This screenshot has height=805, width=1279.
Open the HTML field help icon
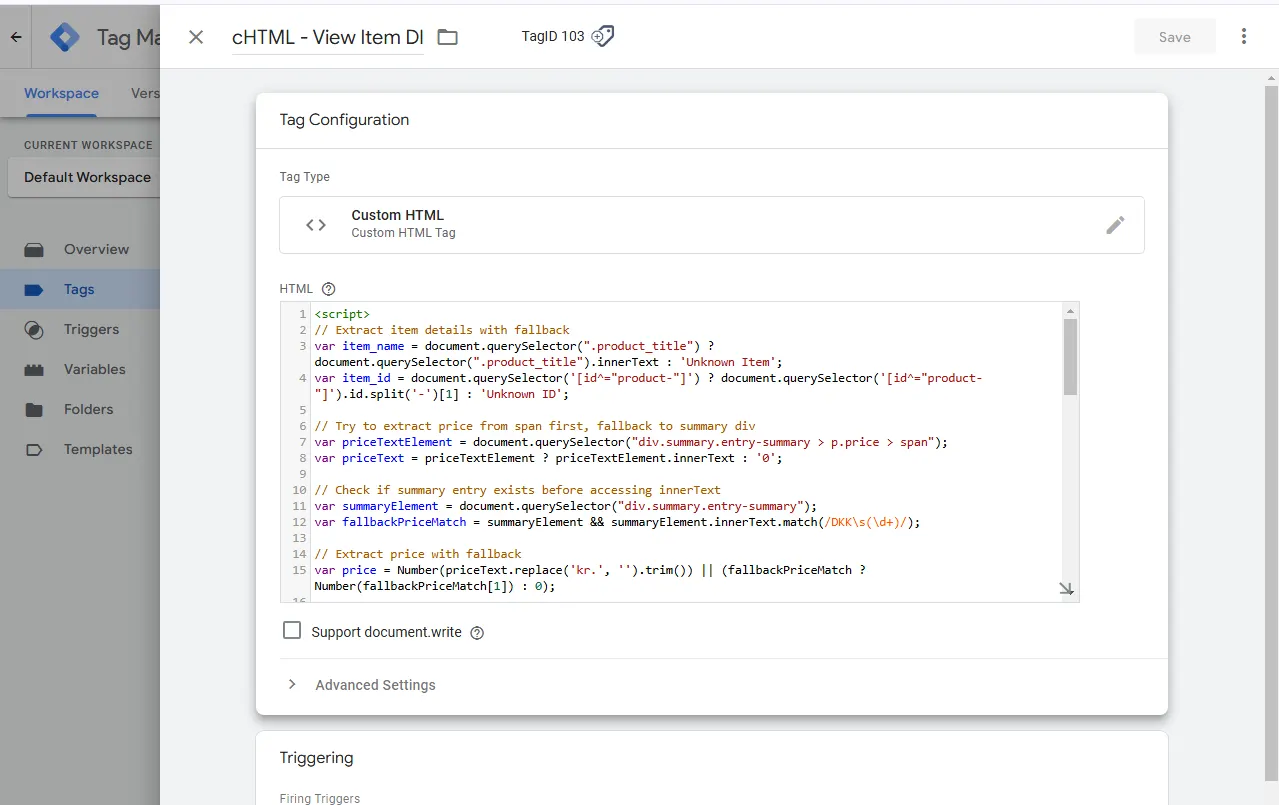pyautogui.click(x=328, y=289)
